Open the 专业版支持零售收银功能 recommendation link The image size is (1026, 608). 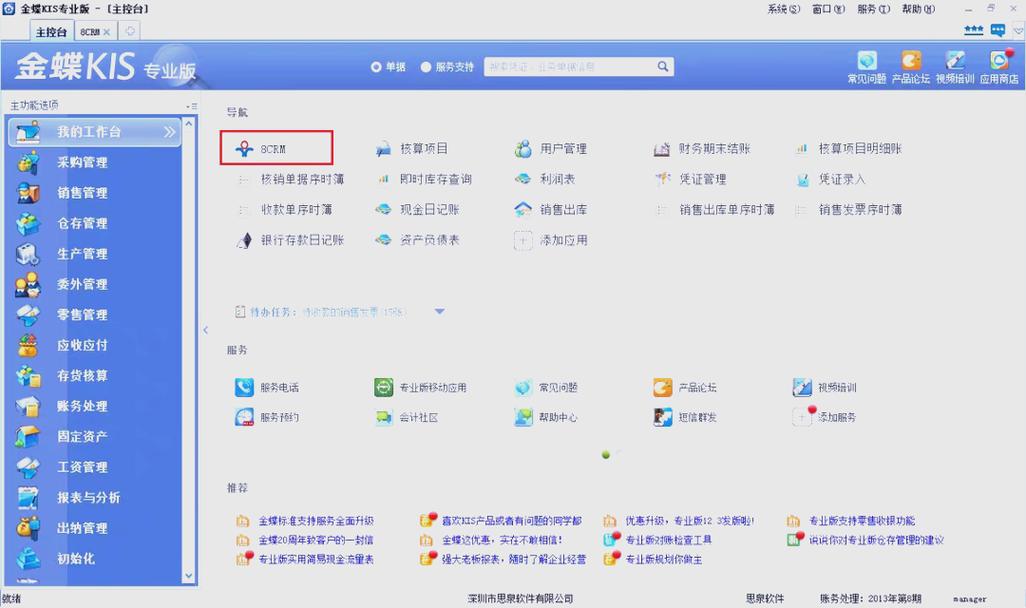[862, 521]
